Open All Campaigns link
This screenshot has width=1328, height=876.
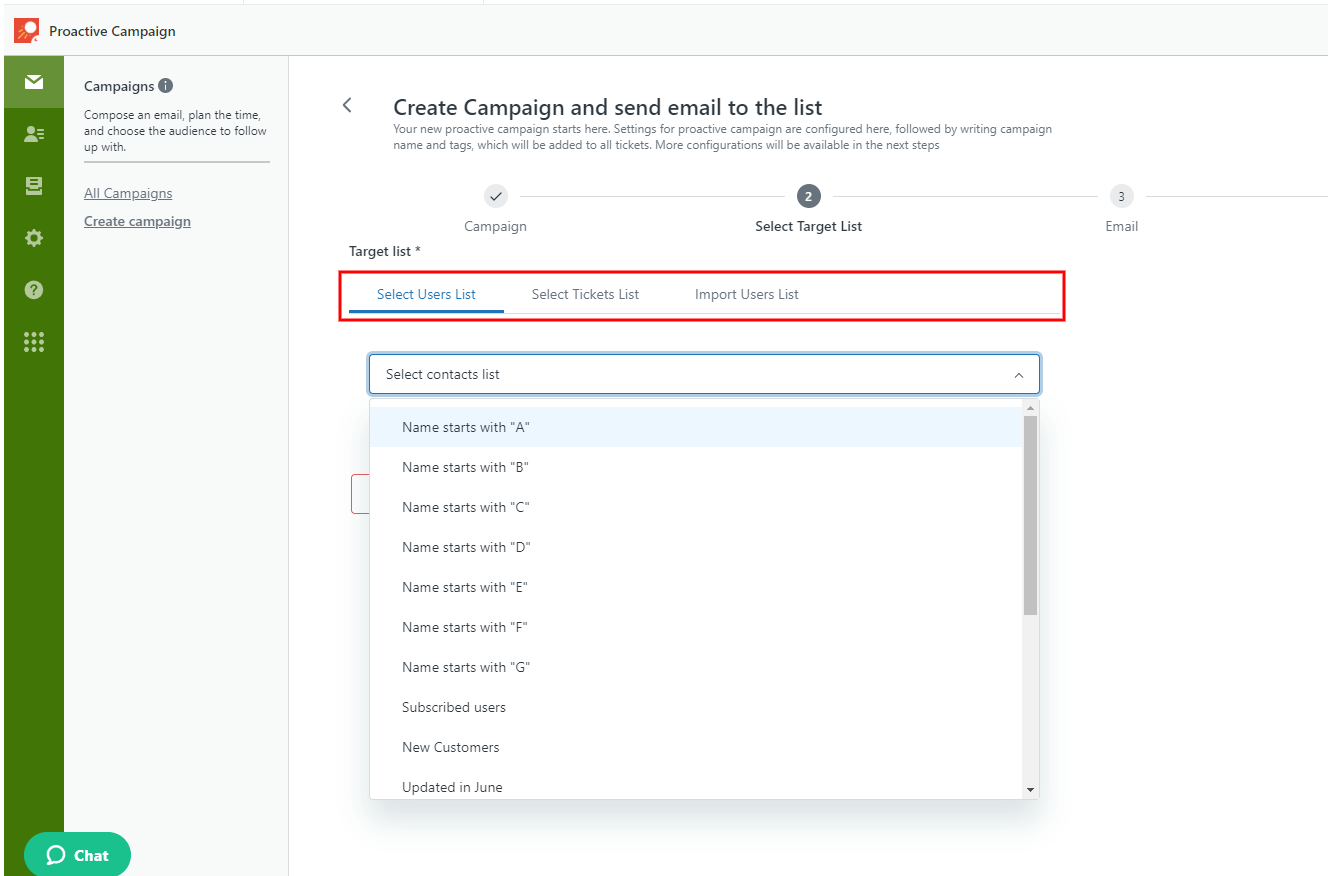tap(128, 193)
